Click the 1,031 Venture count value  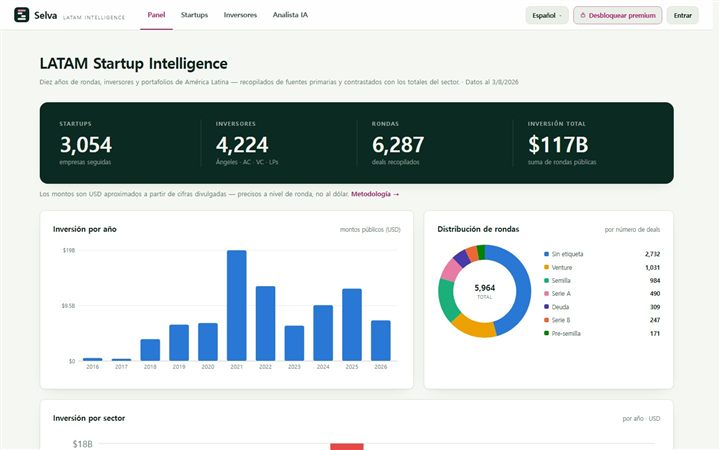click(652, 267)
